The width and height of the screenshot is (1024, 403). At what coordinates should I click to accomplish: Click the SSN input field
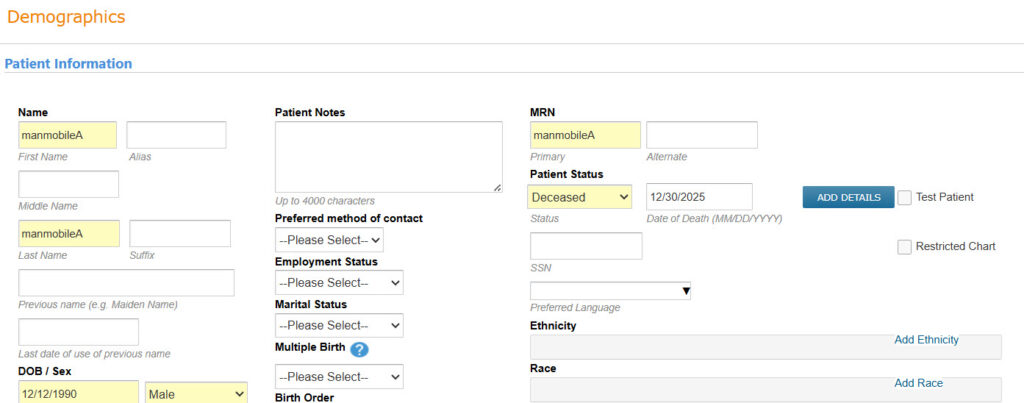(586, 246)
